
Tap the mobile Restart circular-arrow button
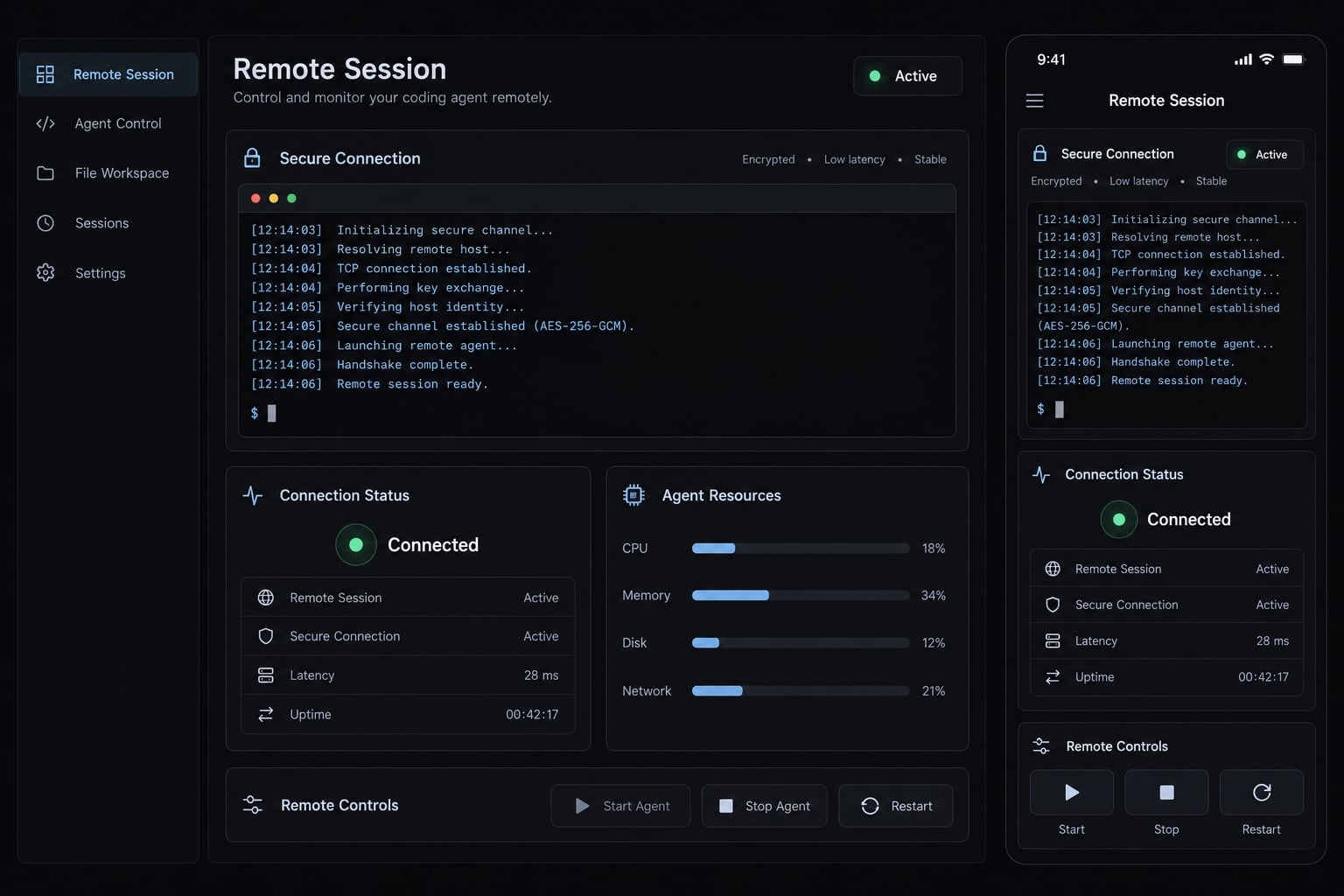point(1262,793)
